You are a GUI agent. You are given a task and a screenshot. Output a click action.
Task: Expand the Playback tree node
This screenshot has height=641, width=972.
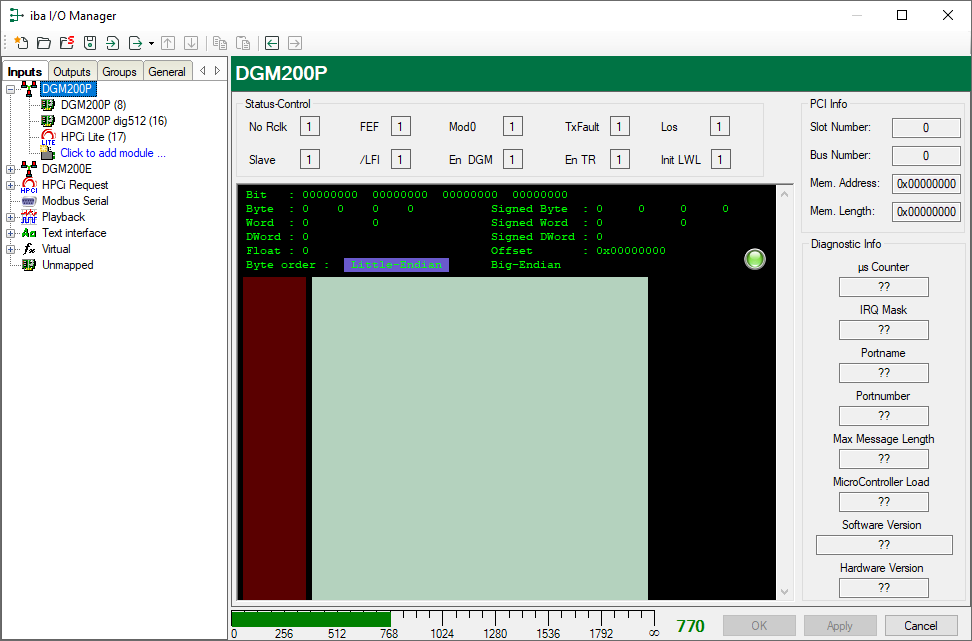[11, 218]
